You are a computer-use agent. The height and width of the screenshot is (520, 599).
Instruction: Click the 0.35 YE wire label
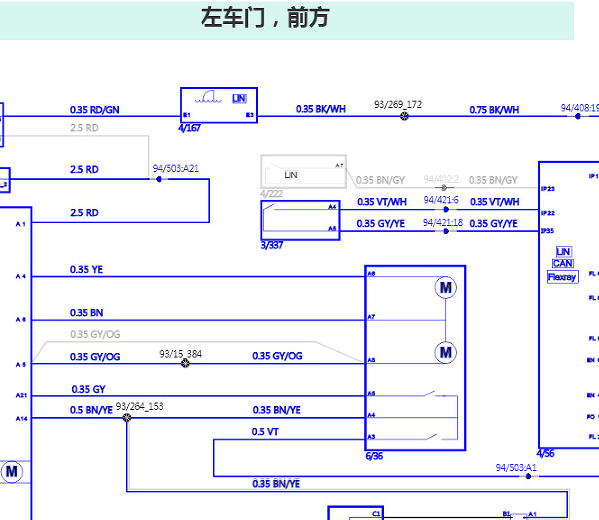[x=86, y=270]
